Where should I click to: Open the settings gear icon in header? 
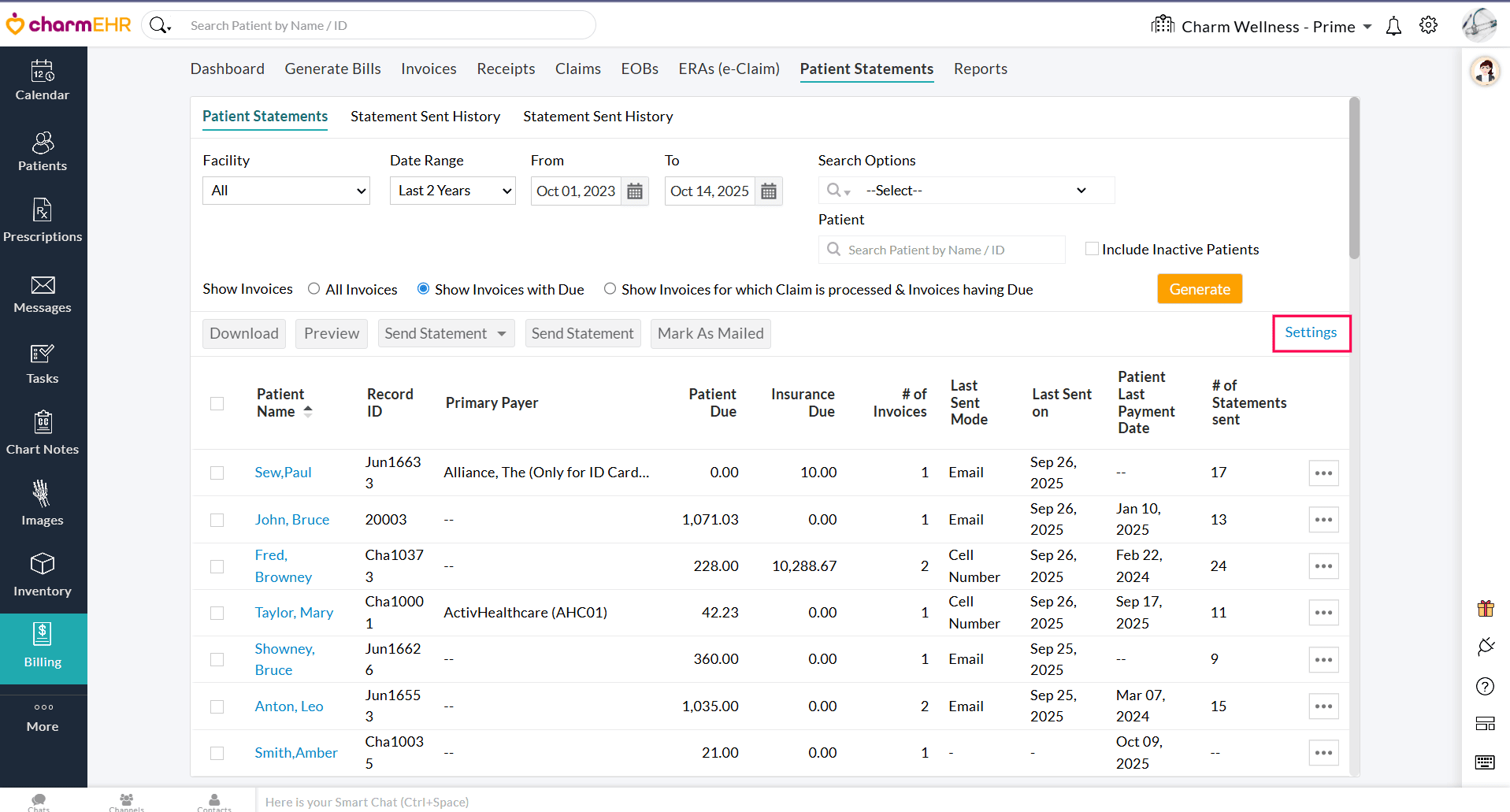(x=1428, y=25)
